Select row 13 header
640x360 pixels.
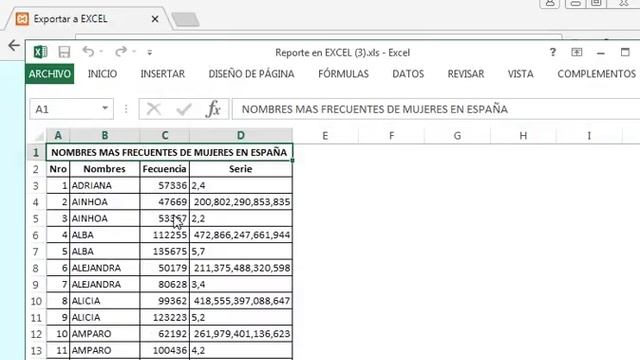click(36, 351)
